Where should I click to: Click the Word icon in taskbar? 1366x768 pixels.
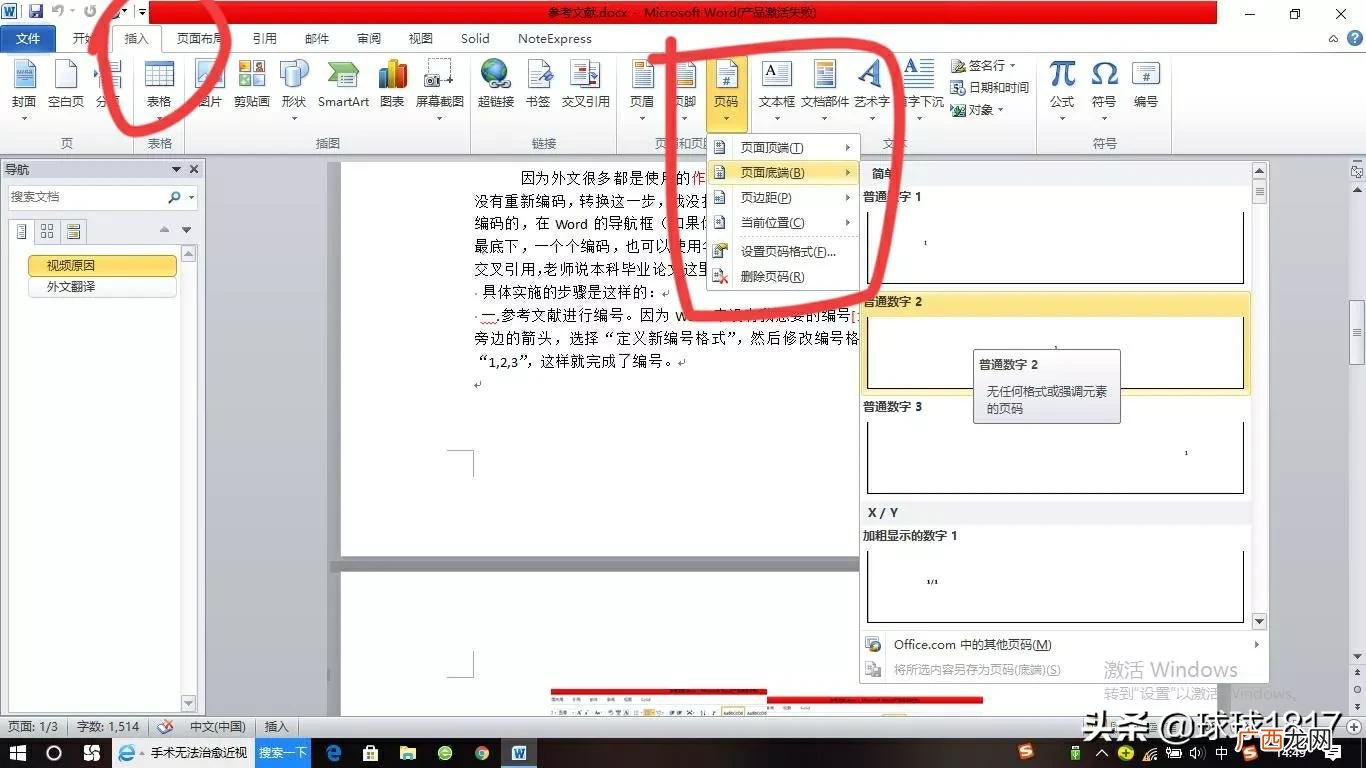(518, 753)
